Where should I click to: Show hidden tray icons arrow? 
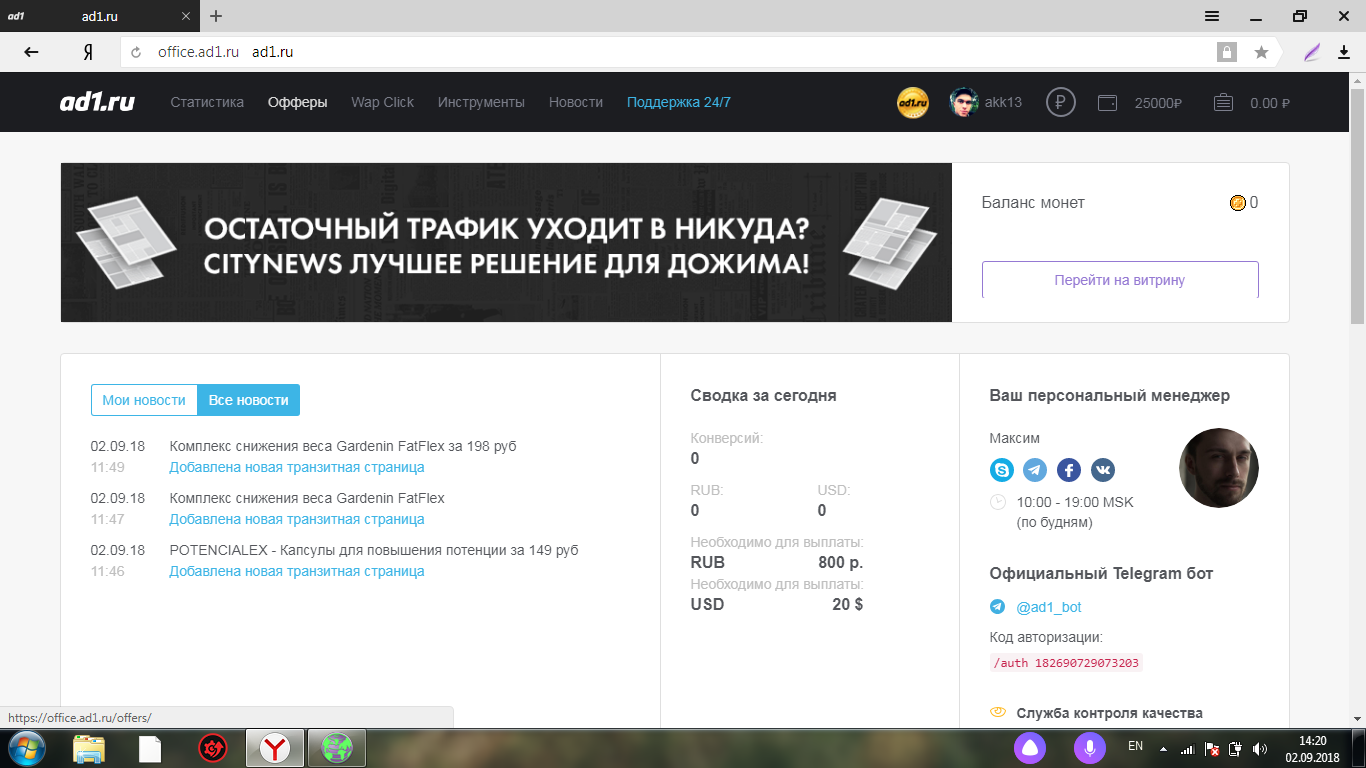tap(1163, 748)
